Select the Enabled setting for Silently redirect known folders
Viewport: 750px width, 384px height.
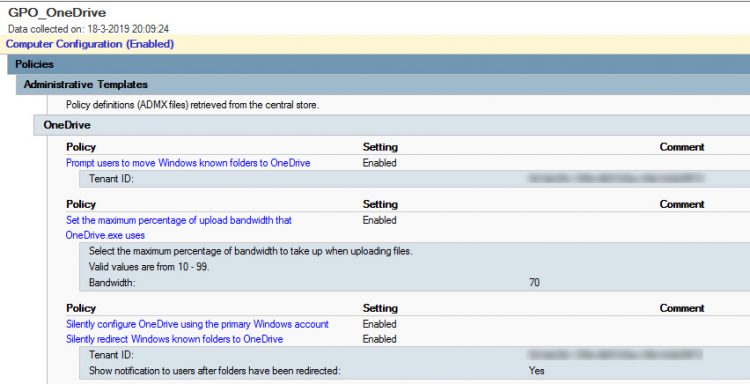click(379, 339)
